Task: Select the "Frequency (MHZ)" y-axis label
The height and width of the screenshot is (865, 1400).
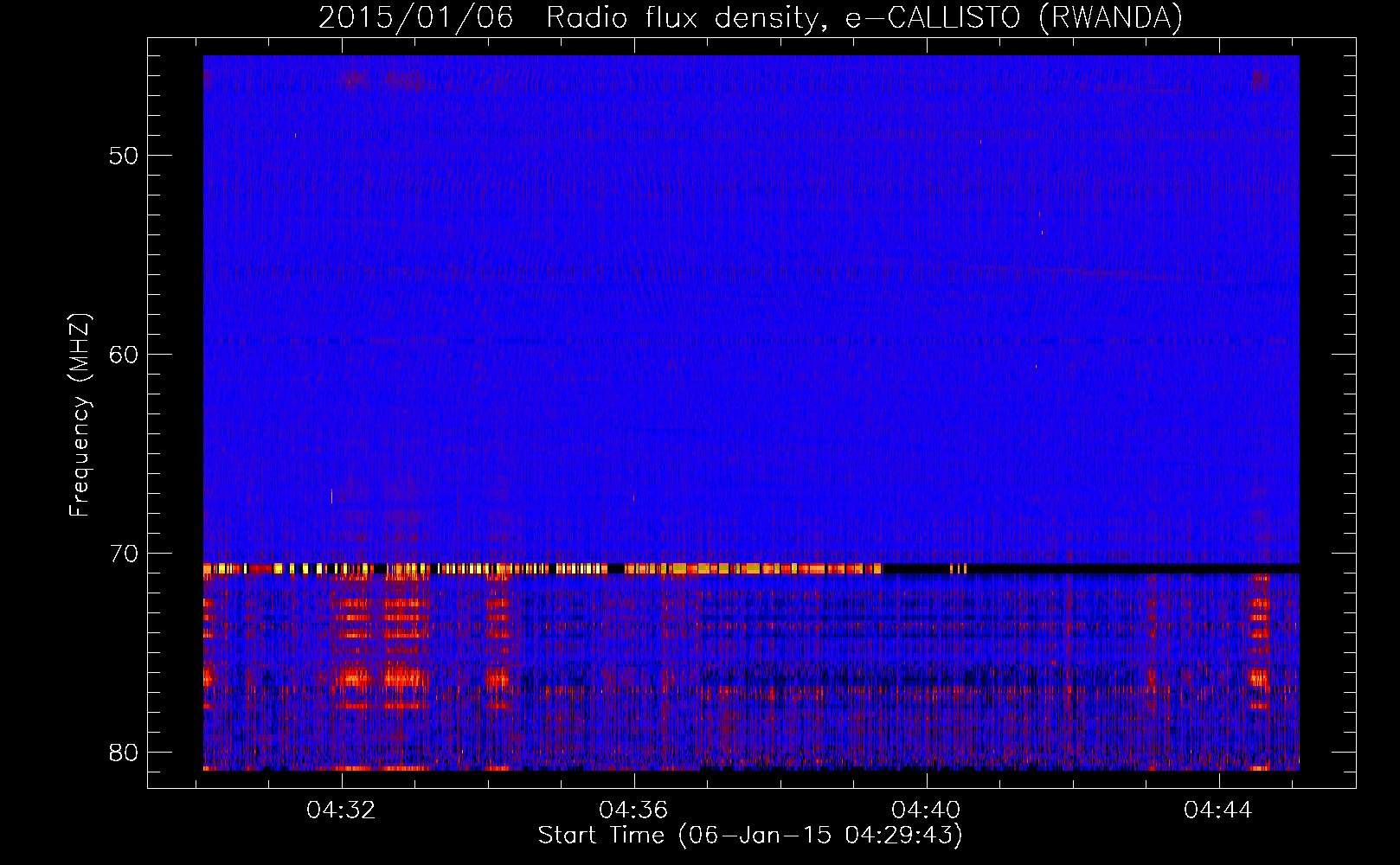Action: 80,415
